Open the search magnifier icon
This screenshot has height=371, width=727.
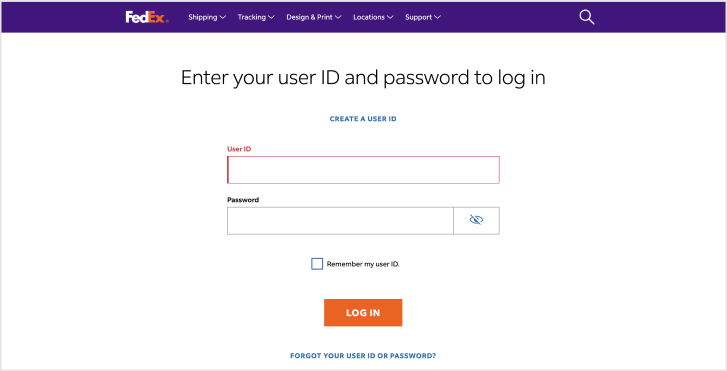(587, 17)
